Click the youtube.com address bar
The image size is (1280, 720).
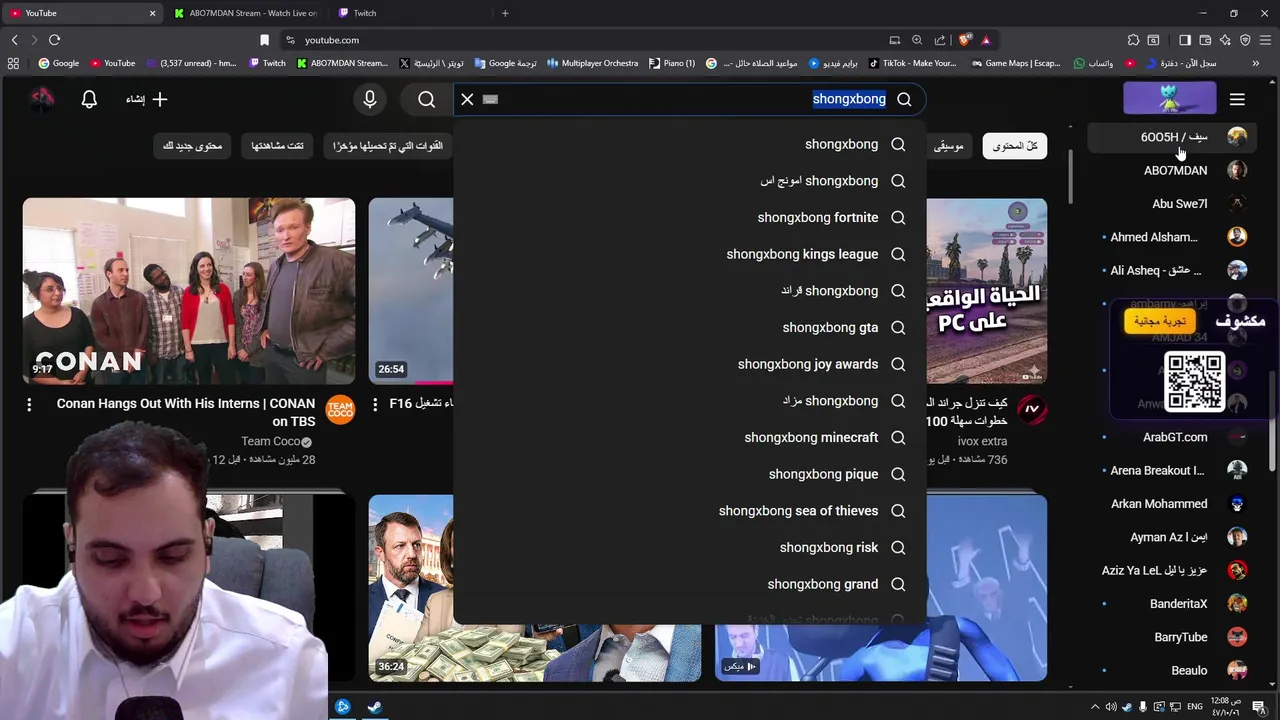click(x=580, y=40)
